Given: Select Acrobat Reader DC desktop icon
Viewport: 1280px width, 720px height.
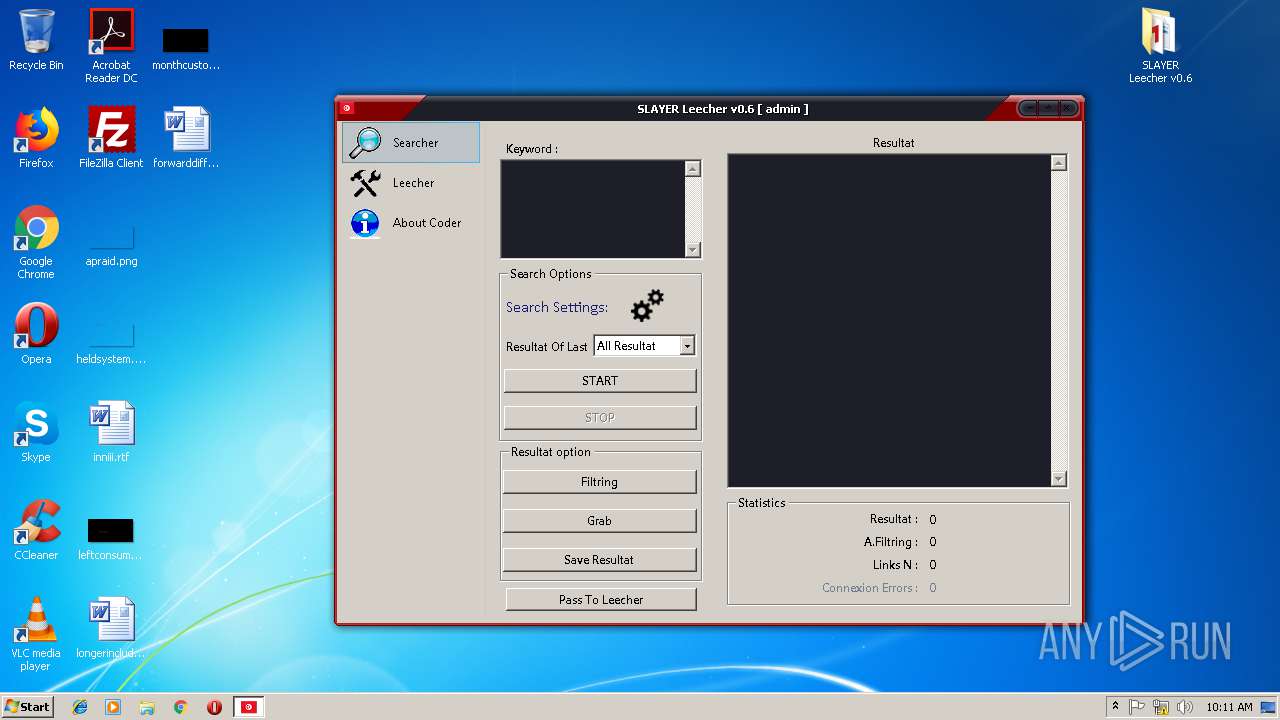Looking at the screenshot, I should pyautogui.click(x=111, y=46).
